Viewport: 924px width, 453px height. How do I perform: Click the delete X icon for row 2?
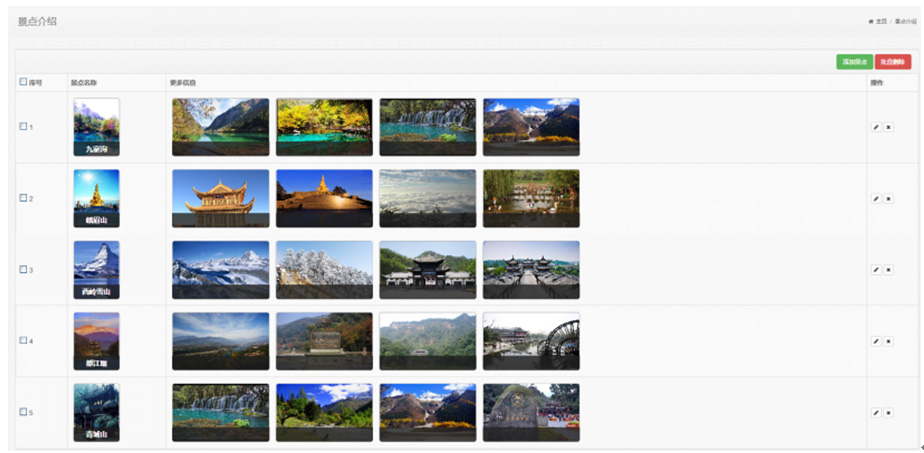coord(889,199)
